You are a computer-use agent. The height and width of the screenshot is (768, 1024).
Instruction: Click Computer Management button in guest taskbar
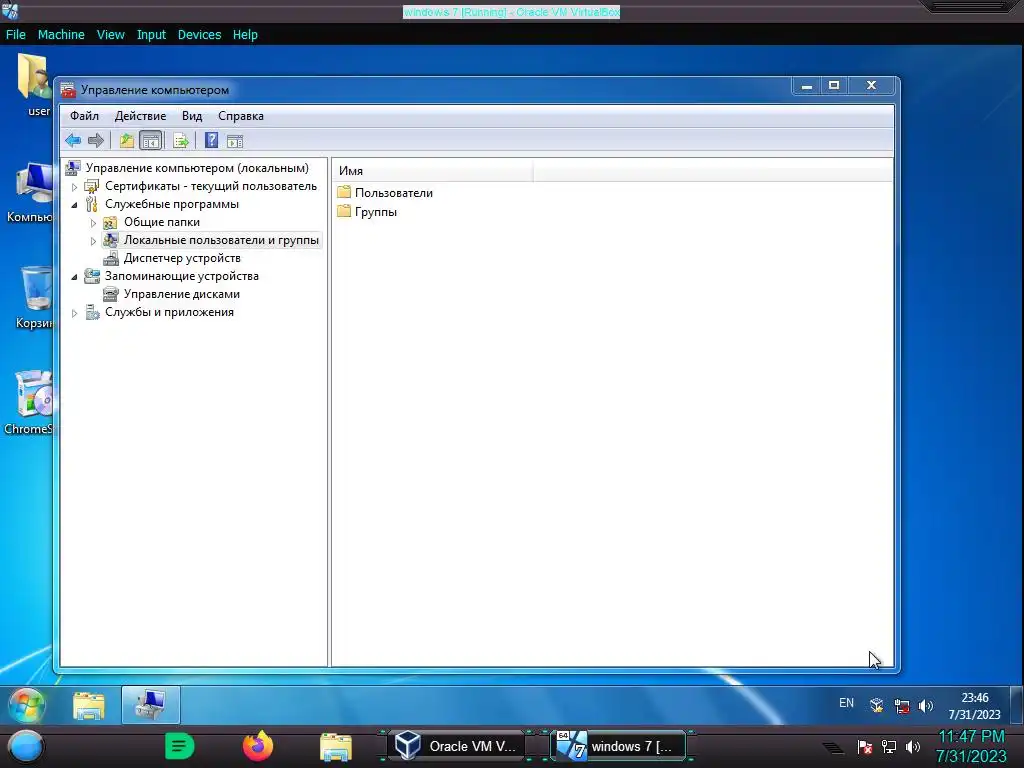point(151,705)
